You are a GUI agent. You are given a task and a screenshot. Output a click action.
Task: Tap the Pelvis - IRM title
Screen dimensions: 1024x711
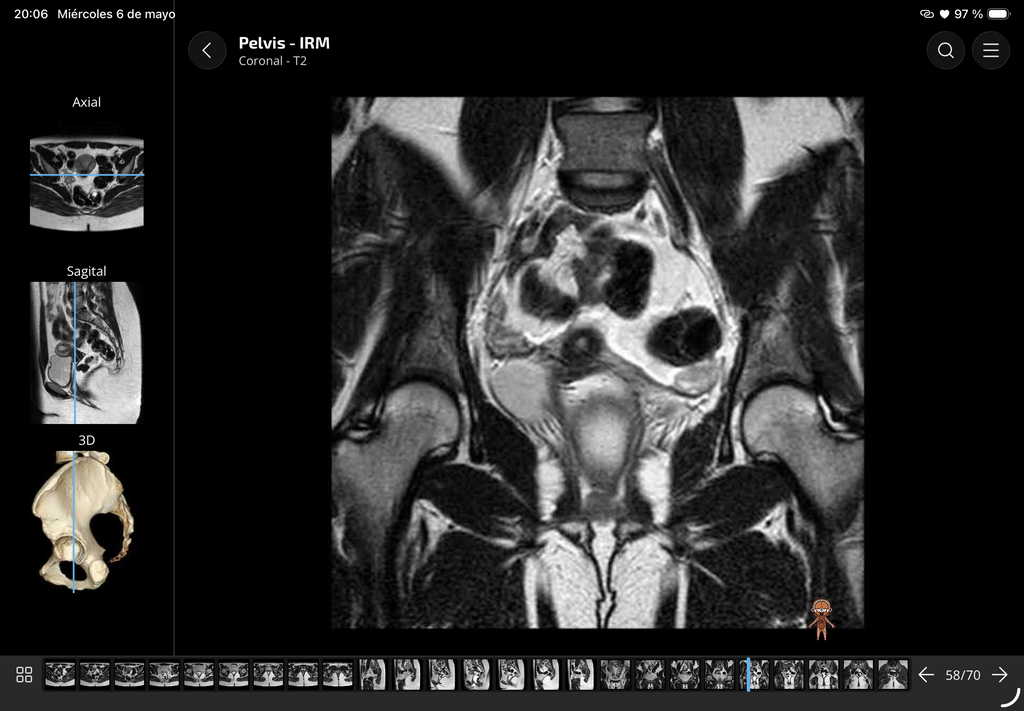click(284, 43)
